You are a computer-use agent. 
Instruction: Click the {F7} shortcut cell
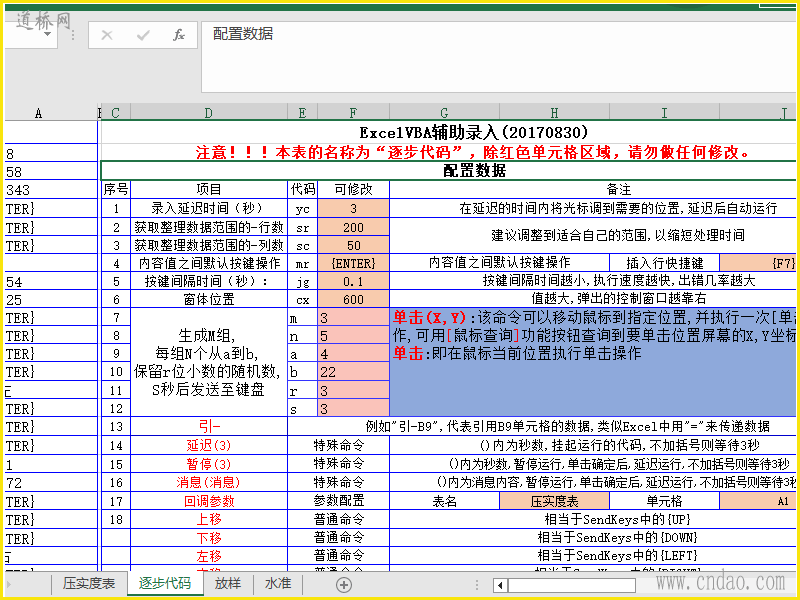tap(758, 263)
